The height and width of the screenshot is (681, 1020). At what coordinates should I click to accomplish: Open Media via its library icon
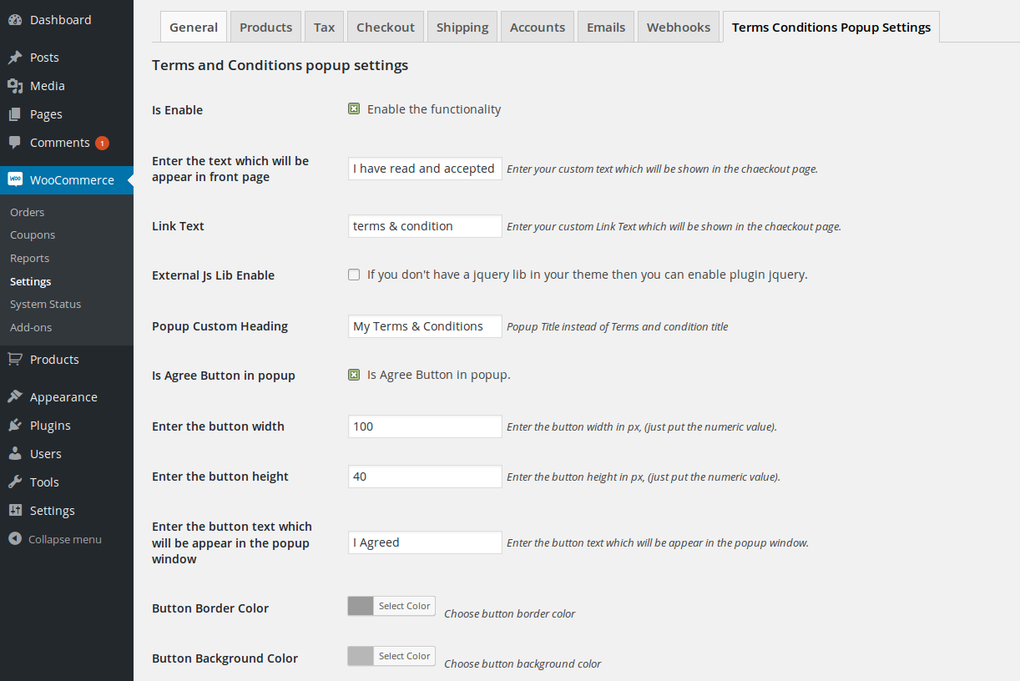tap(15, 86)
